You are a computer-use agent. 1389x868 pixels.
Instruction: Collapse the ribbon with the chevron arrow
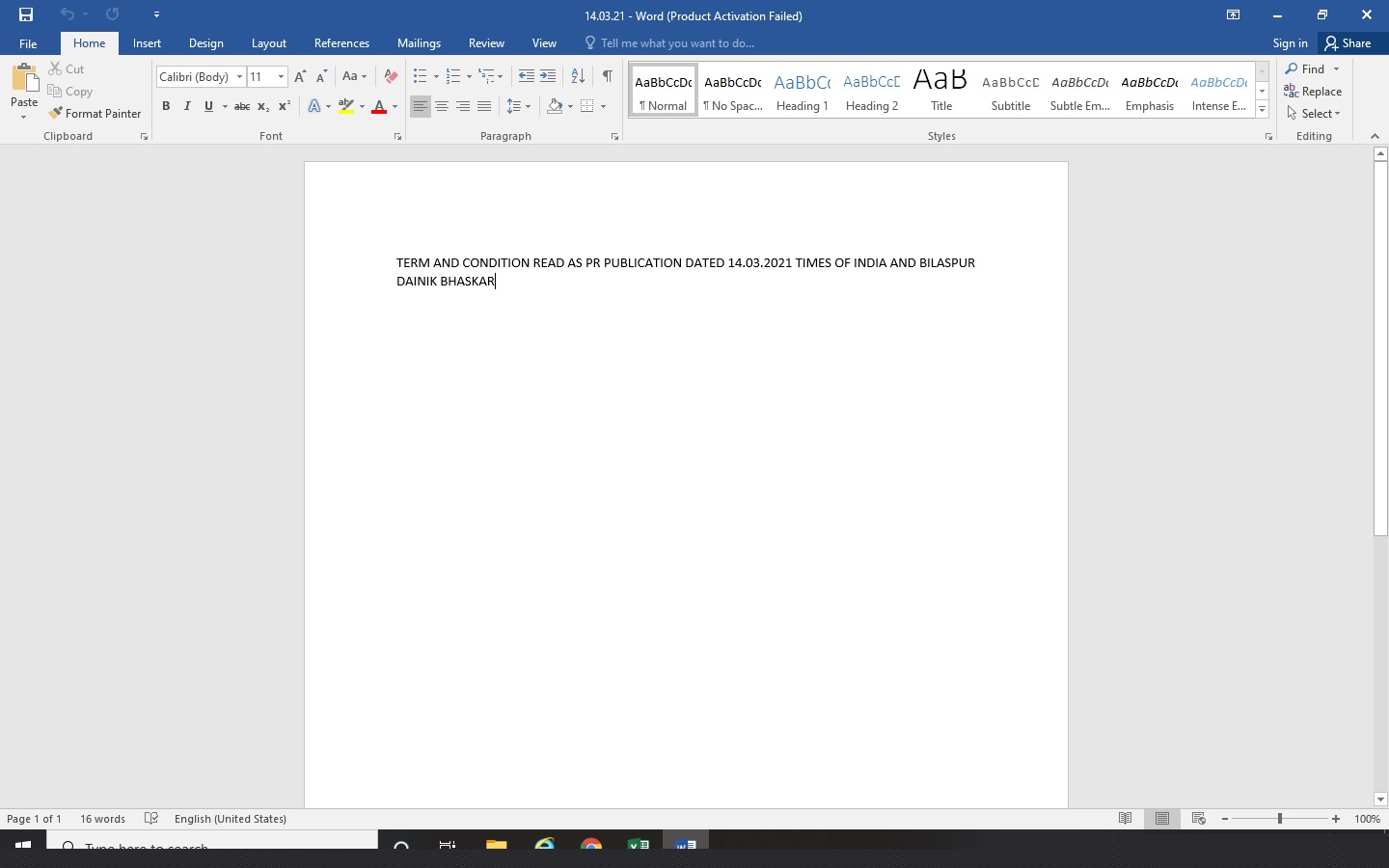(1375, 137)
